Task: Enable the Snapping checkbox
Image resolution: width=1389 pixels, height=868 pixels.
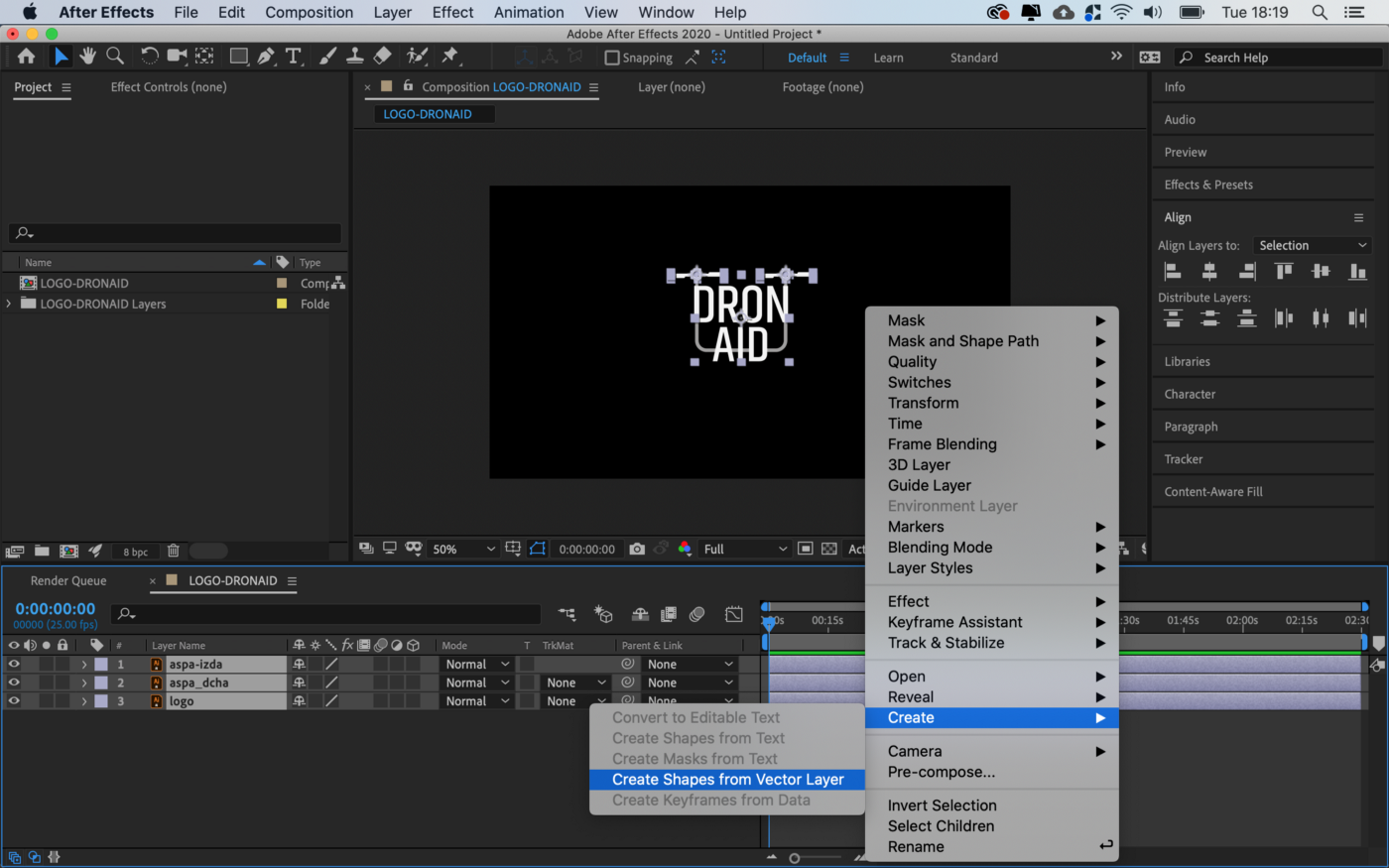Action: pyautogui.click(x=612, y=58)
